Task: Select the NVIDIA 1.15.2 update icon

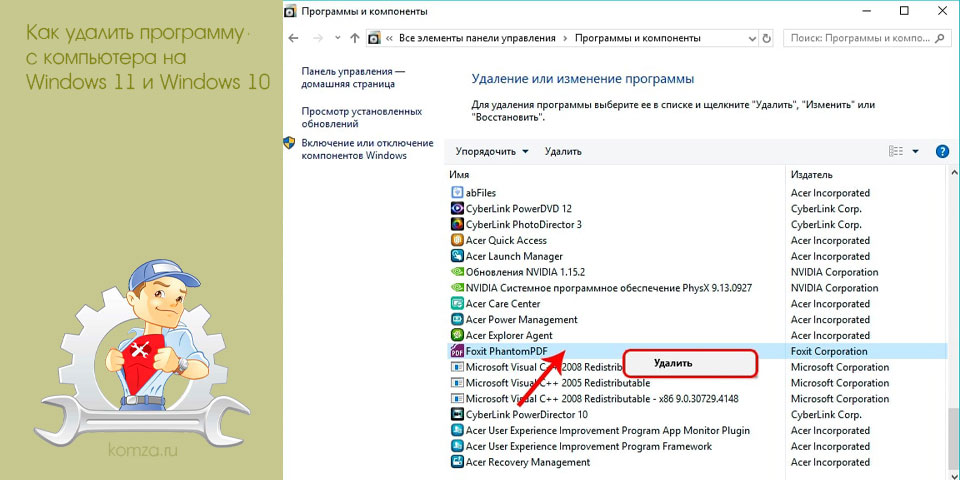Action: coord(457,272)
